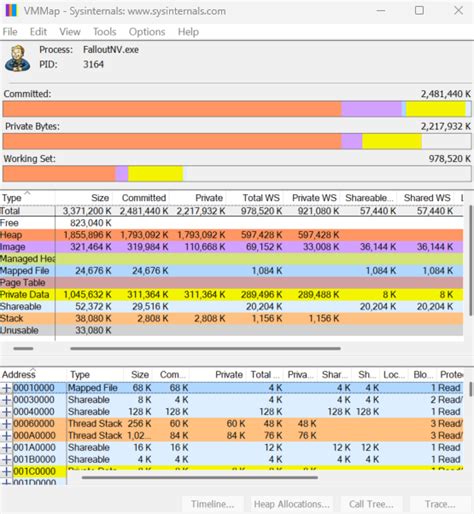The height and width of the screenshot is (514, 474).
Task: Expand the 00060000 Thread Stack entry
Action: point(6,424)
